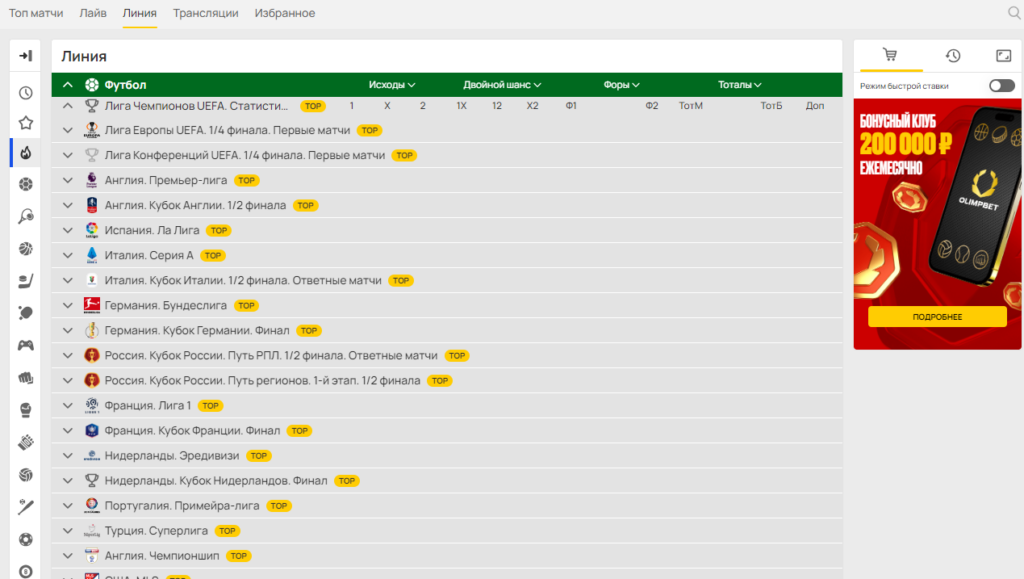Click the Ф1 column header

[x=571, y=105]
